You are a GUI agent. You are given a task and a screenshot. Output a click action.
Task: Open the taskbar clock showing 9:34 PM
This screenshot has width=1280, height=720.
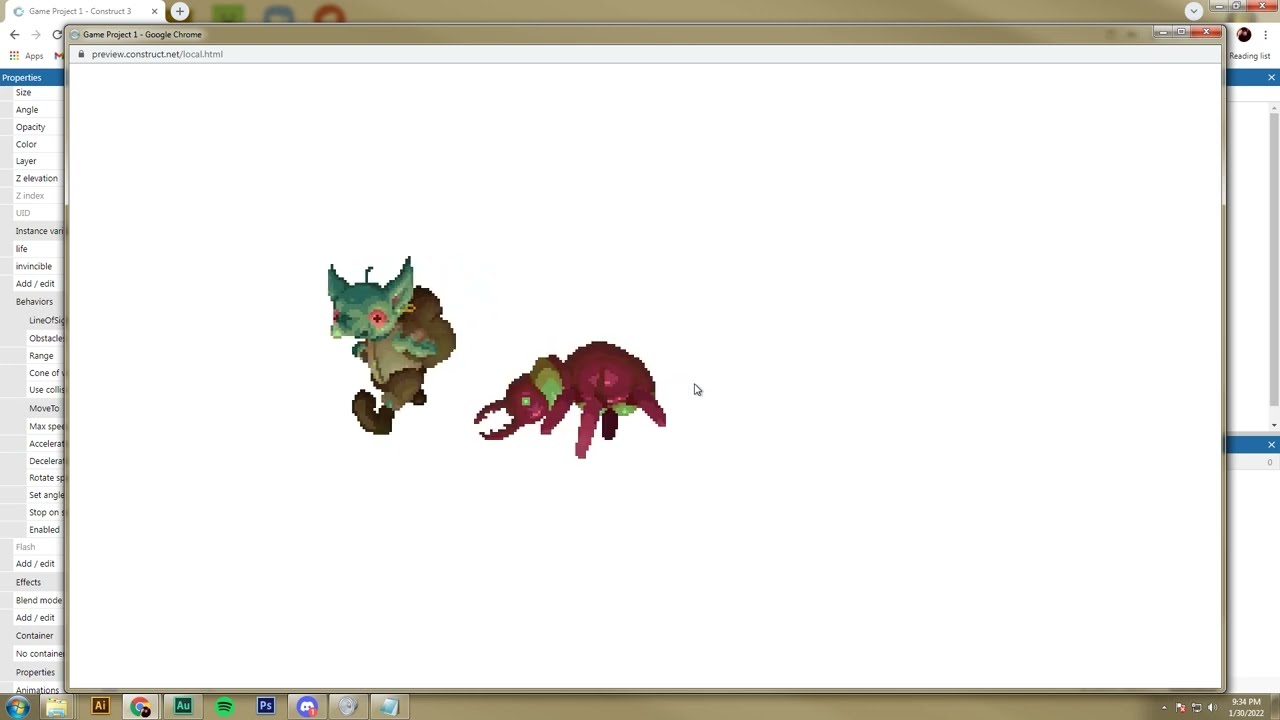pos(1246,707)
